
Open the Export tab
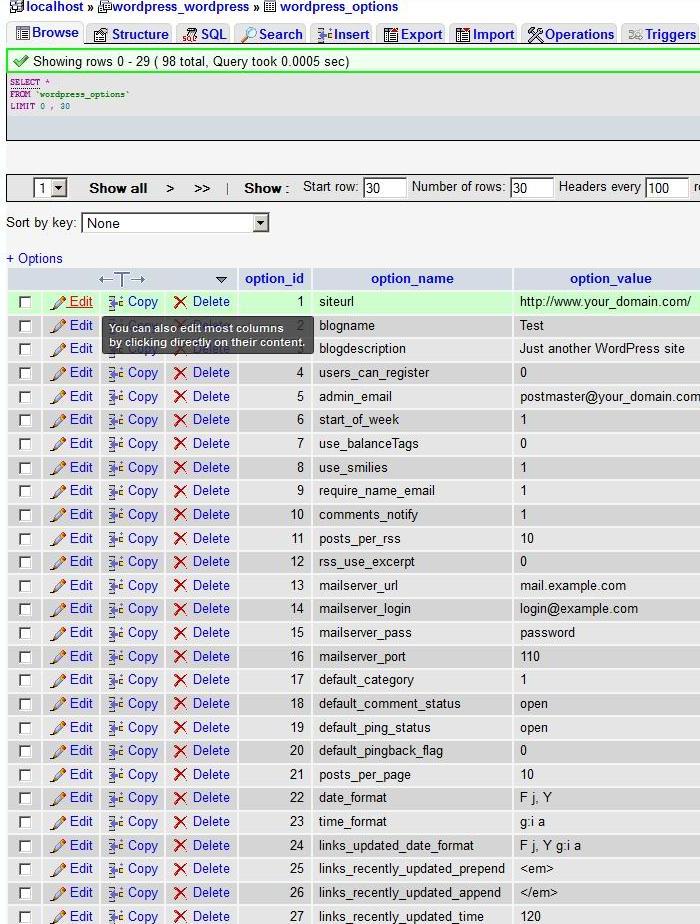413,34
